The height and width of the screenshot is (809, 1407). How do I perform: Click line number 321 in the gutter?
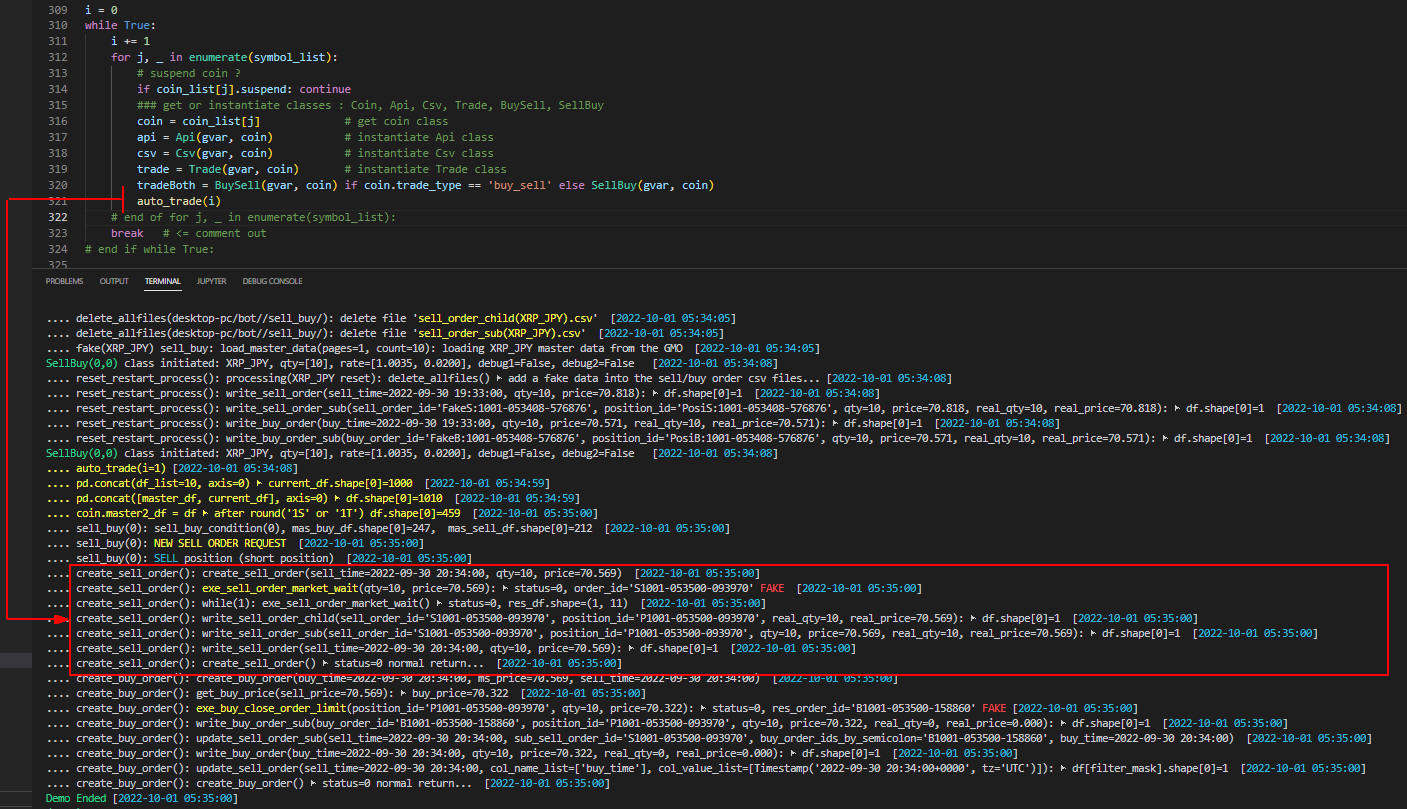point(58,201)
